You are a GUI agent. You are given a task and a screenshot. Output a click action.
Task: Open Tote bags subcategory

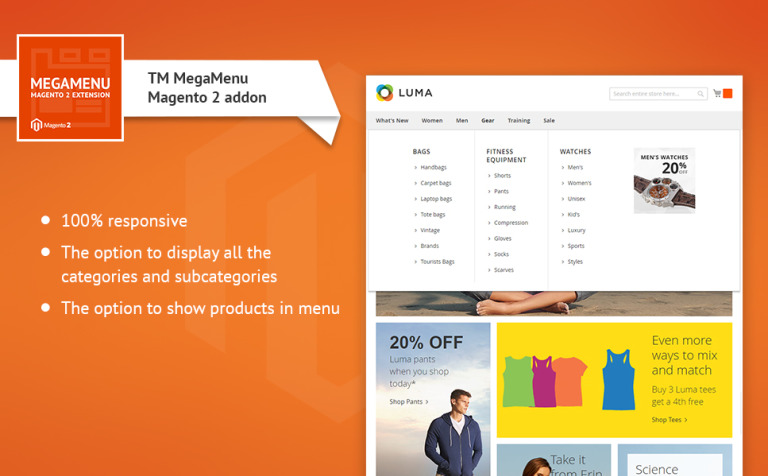click(432, 214)
